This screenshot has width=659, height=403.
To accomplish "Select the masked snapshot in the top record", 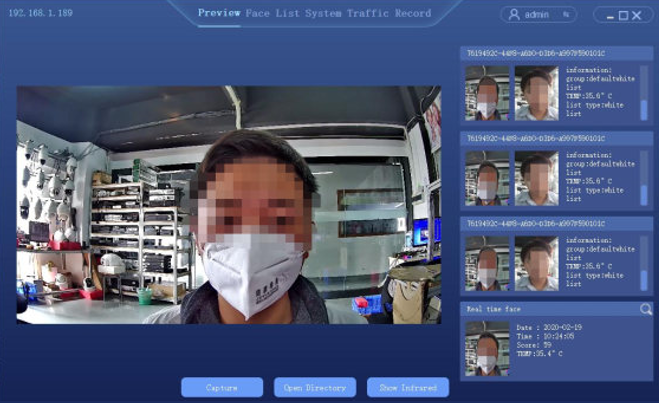I will pyautogui.click(x=487, y=93).
